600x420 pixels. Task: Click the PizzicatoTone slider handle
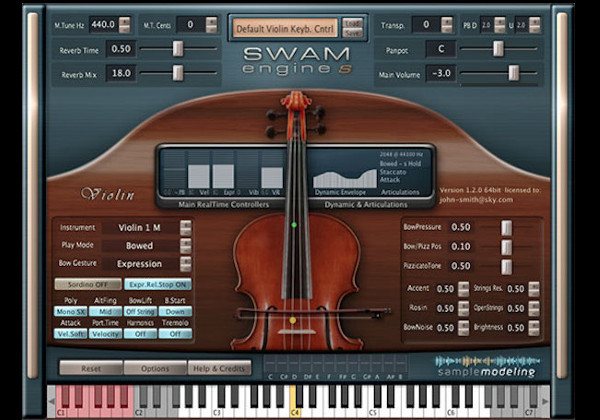pos(506,266)
